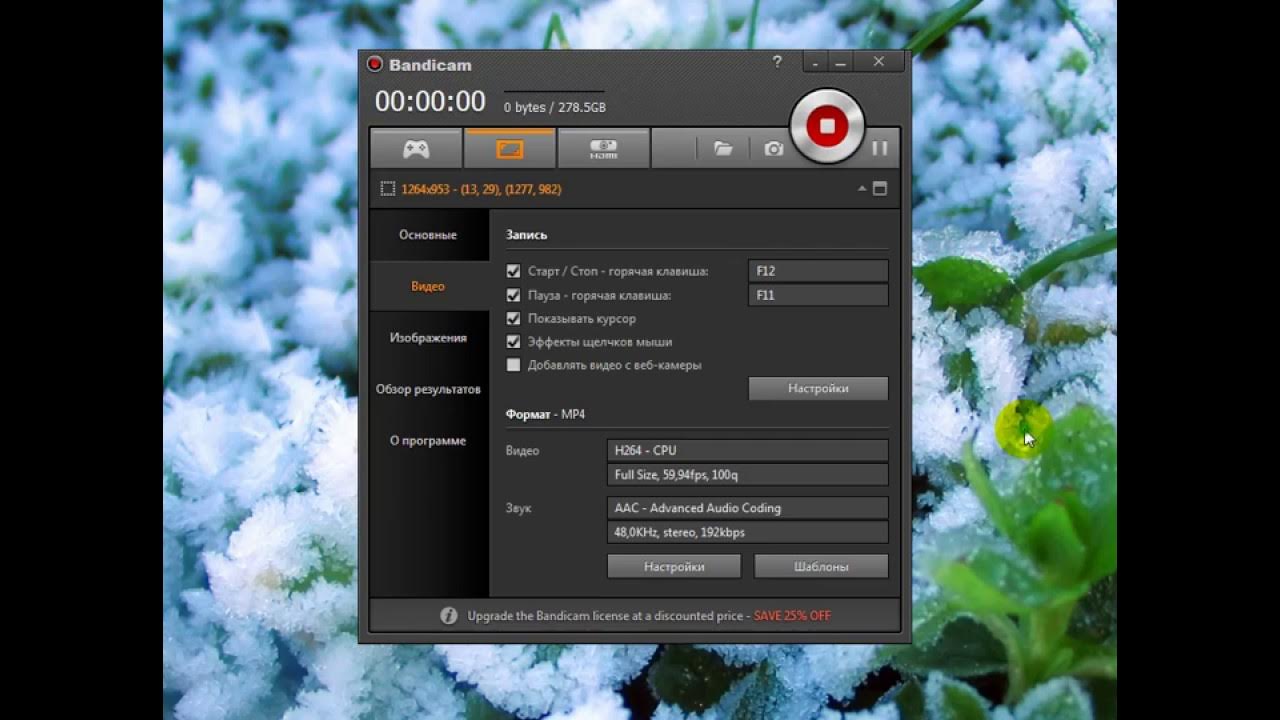Click the F12 hotkey field
1280x720 pixels.
point(818,271)
